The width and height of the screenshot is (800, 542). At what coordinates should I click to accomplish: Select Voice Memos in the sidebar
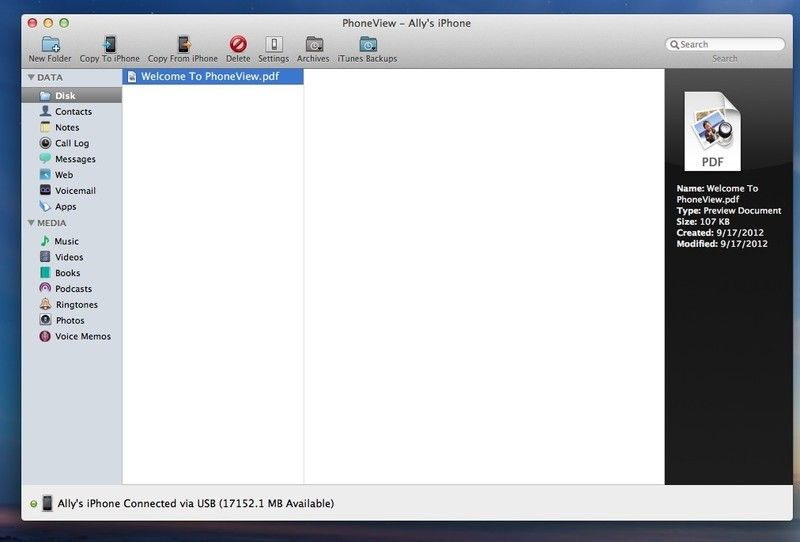tap(82, 337)
